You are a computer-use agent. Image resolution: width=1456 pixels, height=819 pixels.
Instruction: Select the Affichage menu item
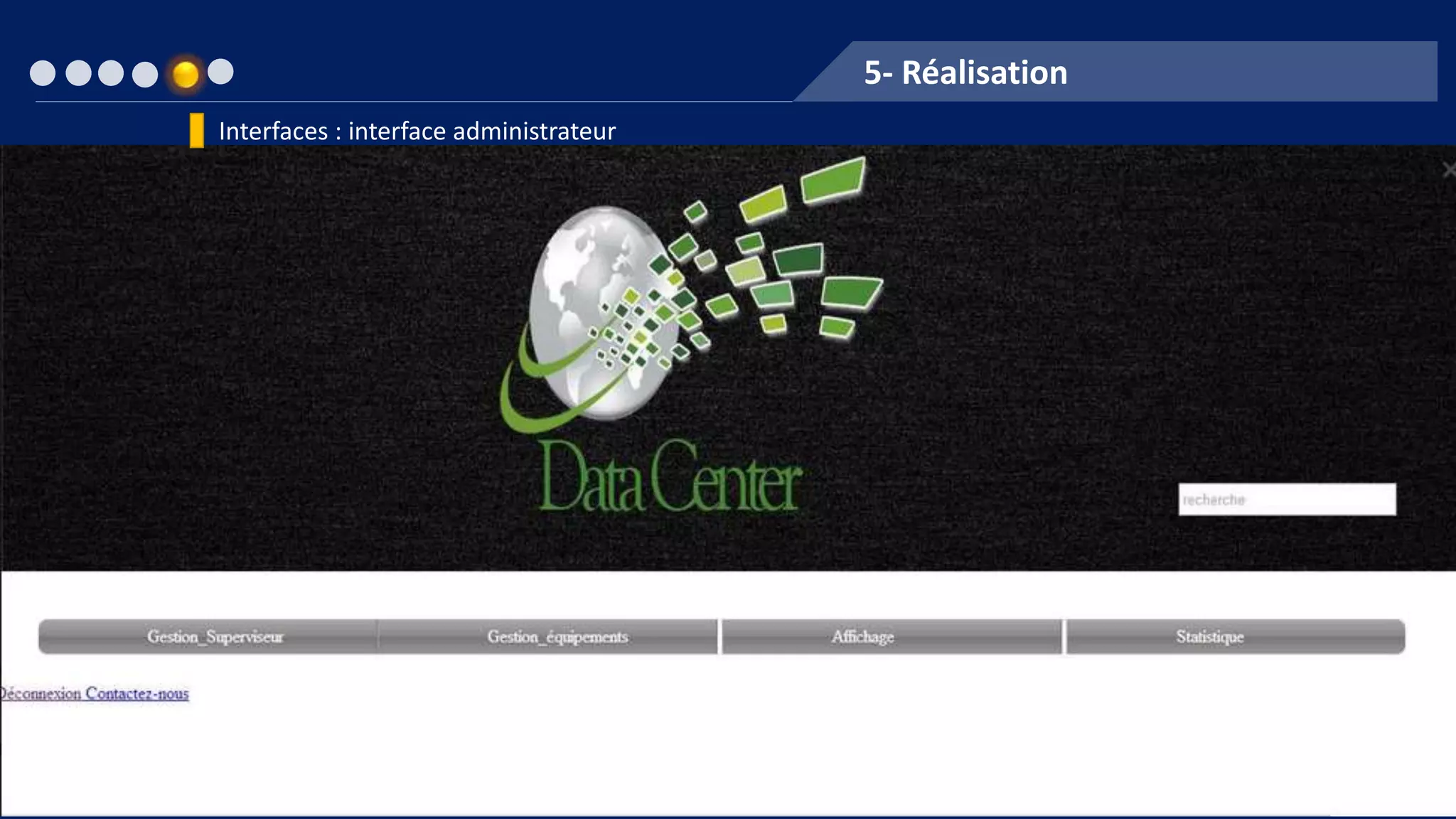coord(862,636)
